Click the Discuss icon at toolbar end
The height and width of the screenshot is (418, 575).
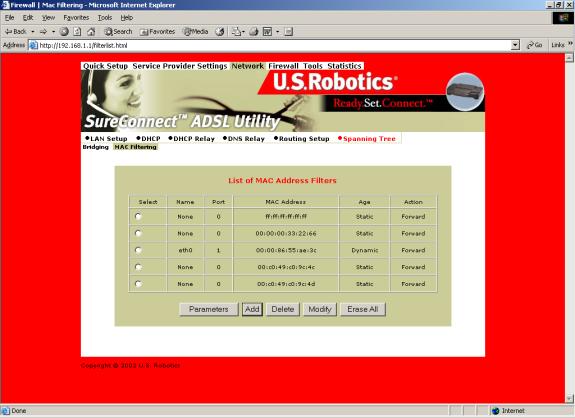point(289,32)
